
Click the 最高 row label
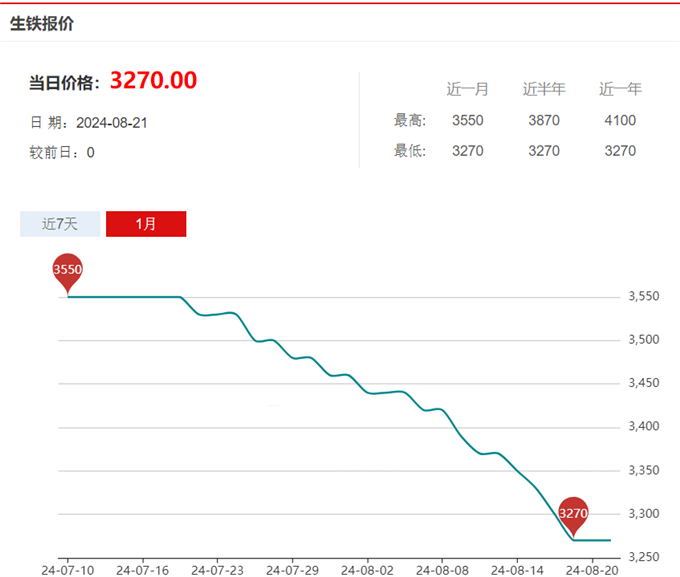point(410,121)
